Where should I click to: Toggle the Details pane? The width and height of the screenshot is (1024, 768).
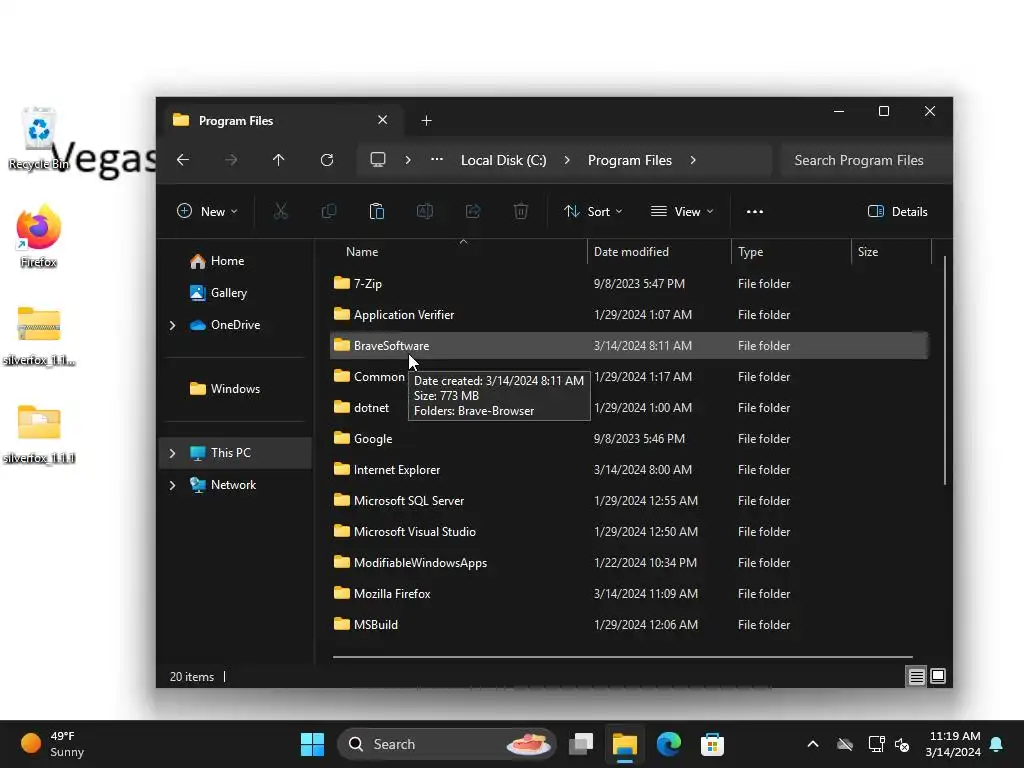click(898, 211)
